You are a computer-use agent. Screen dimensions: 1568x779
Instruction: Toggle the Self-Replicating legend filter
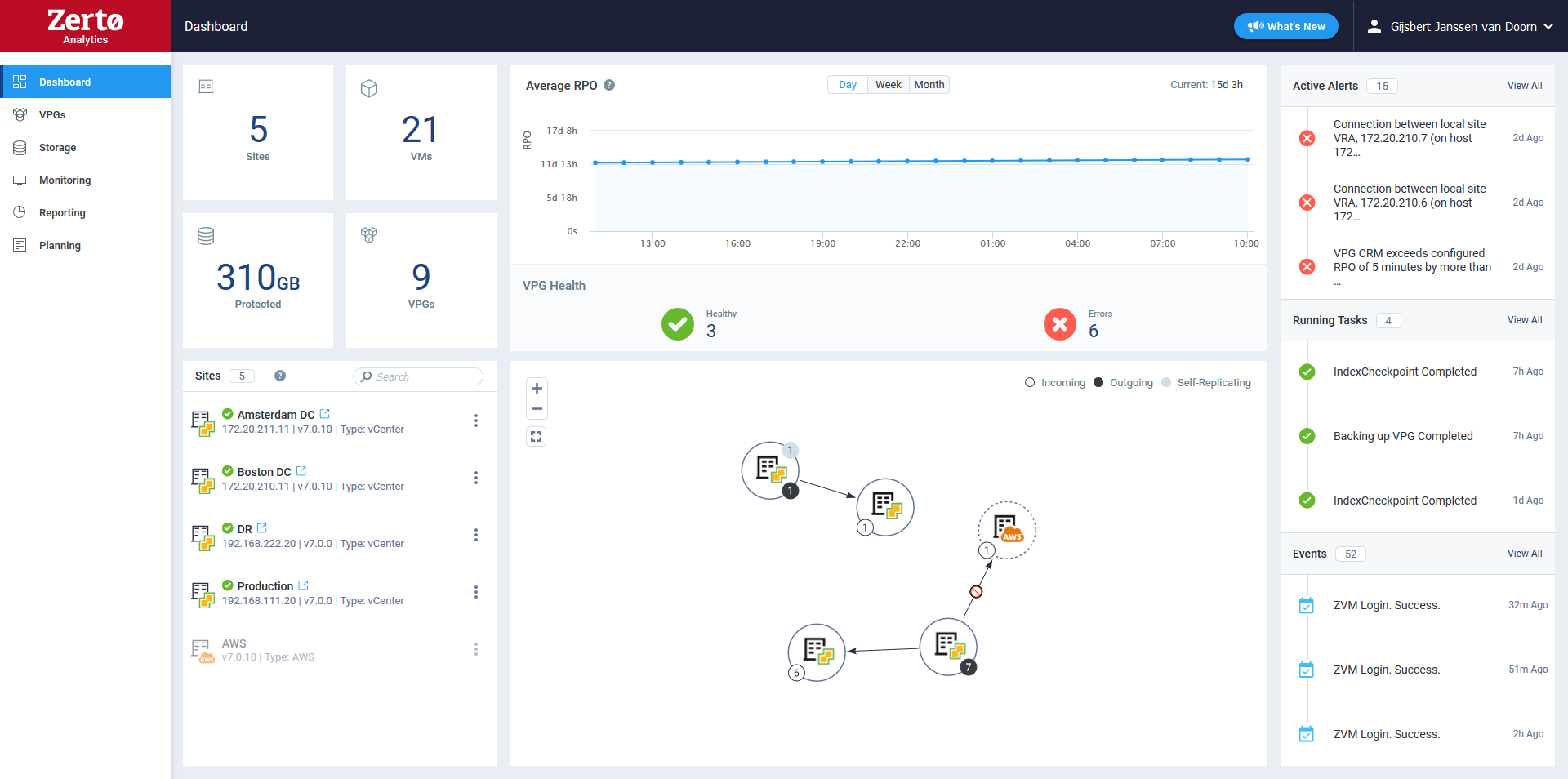click(x=1206, y=383)
